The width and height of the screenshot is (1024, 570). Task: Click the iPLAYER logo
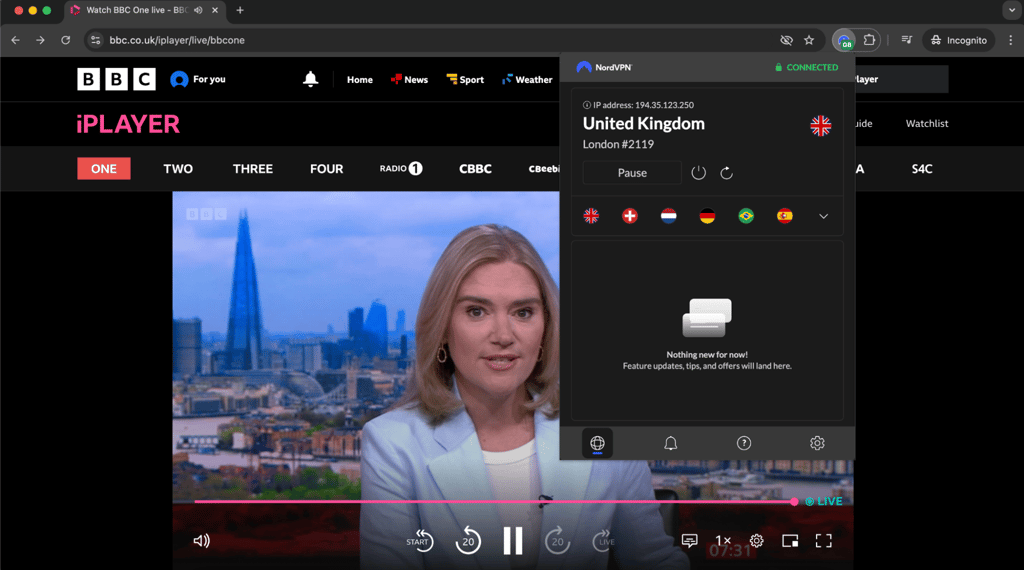pos(128,124)
